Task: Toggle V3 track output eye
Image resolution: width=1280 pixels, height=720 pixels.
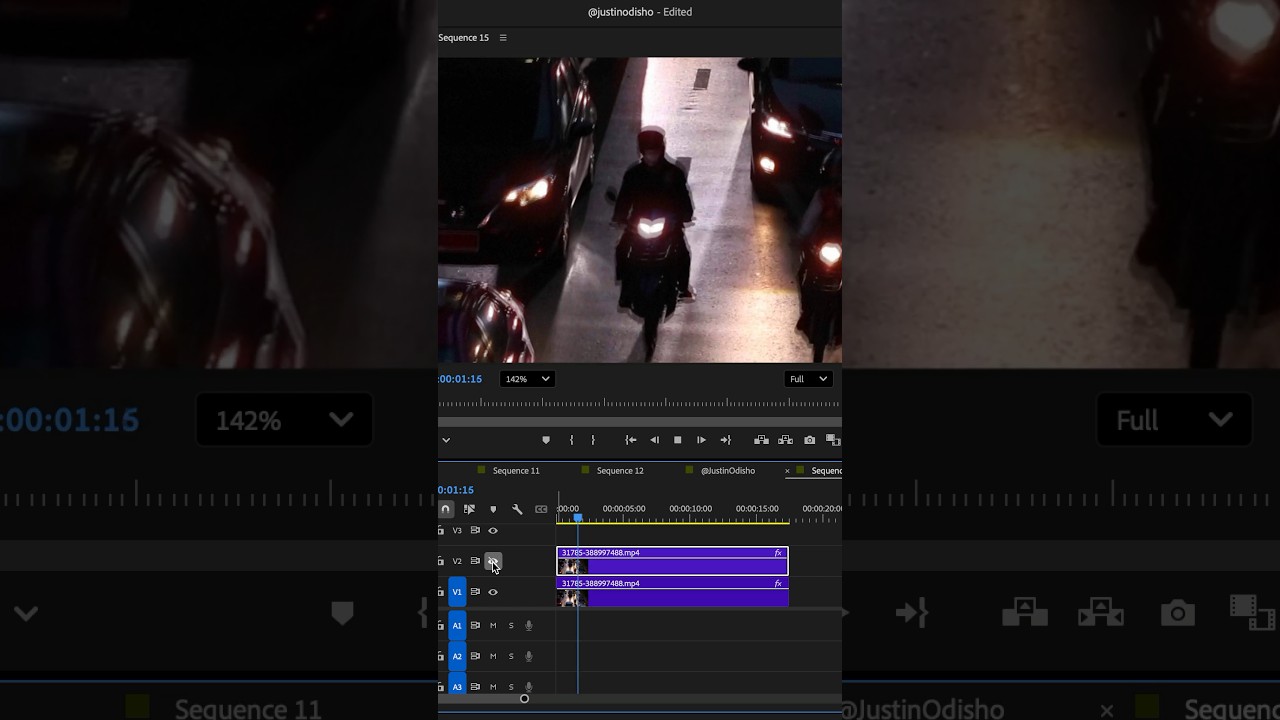Action: tap(493, 531)
